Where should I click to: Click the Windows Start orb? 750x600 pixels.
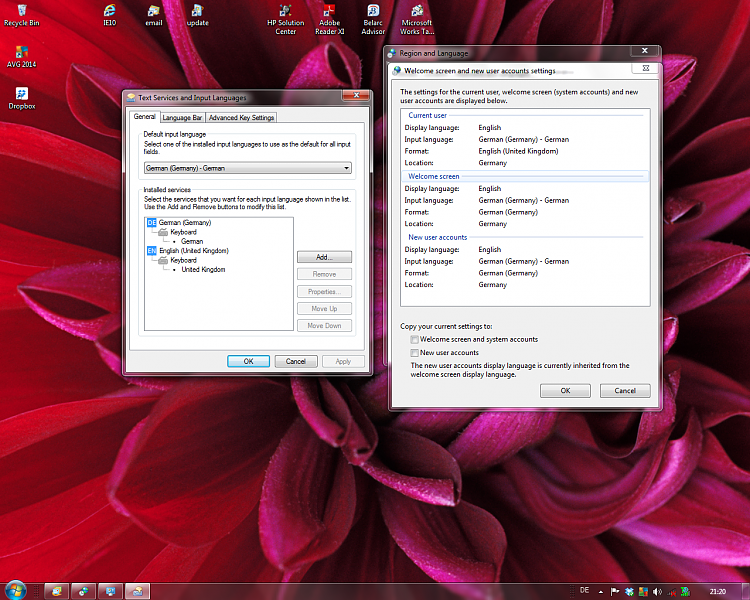pos(15,590)
